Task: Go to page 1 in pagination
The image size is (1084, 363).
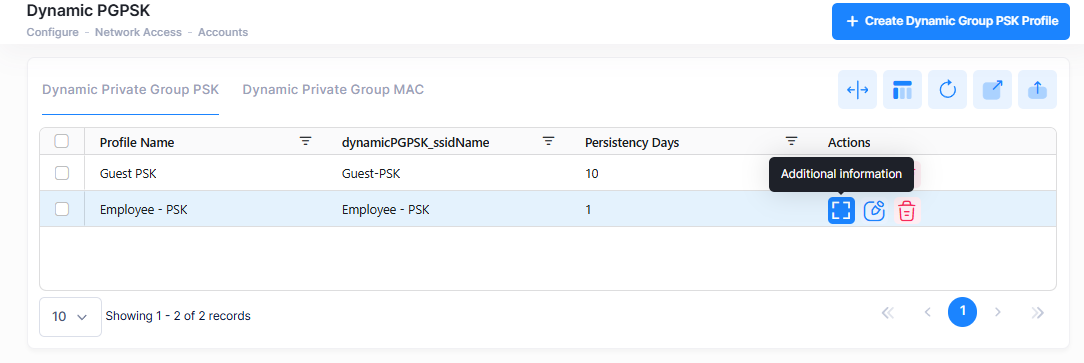Action: click(962, 313)
